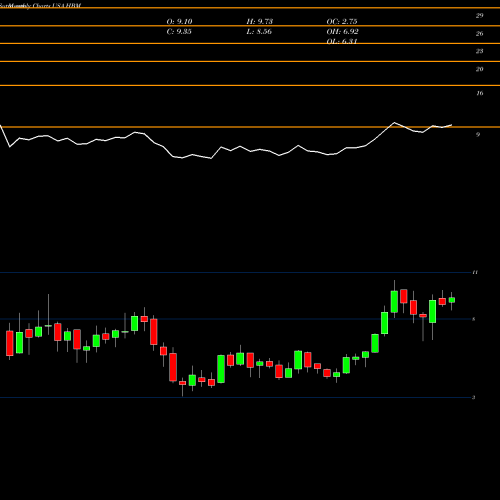Click the 8 candlestick axis label
Viewport: 500px width, 500px height.
coord(474,319)
